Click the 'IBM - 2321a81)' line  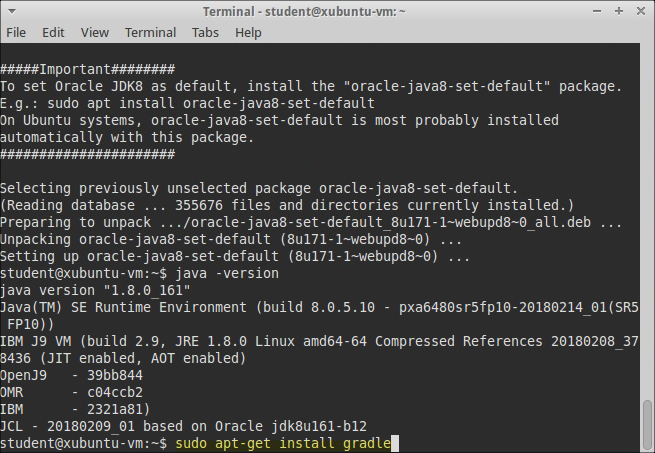pos(75,410)
